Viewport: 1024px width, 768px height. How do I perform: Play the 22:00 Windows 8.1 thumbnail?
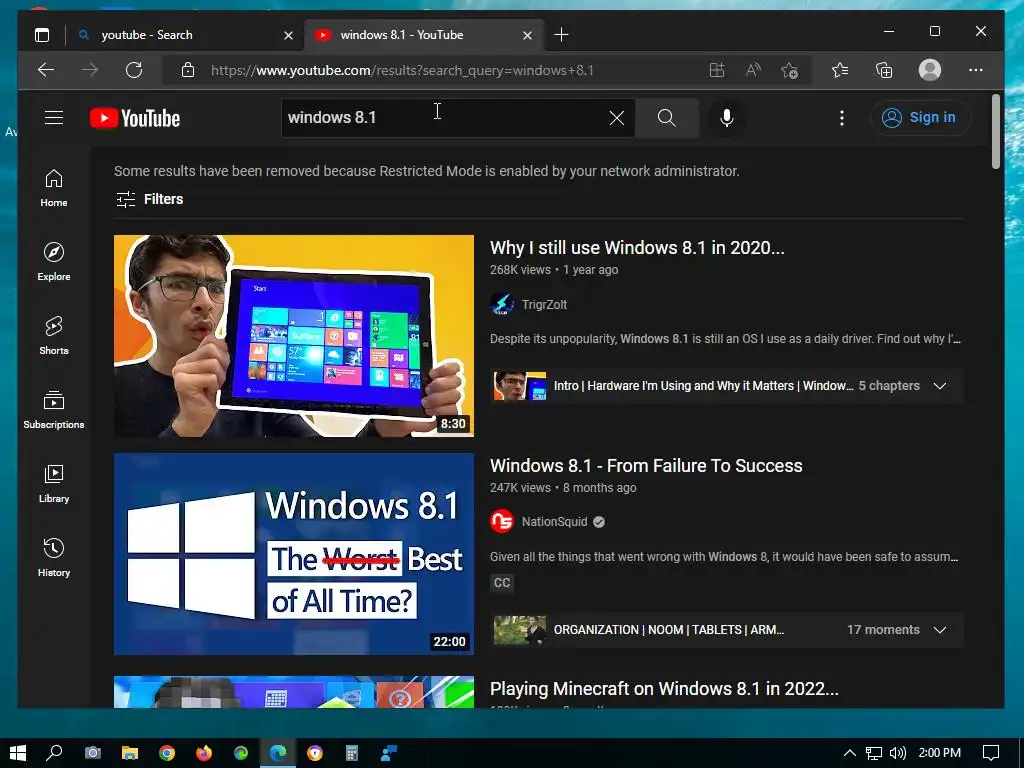coord(293,554)
